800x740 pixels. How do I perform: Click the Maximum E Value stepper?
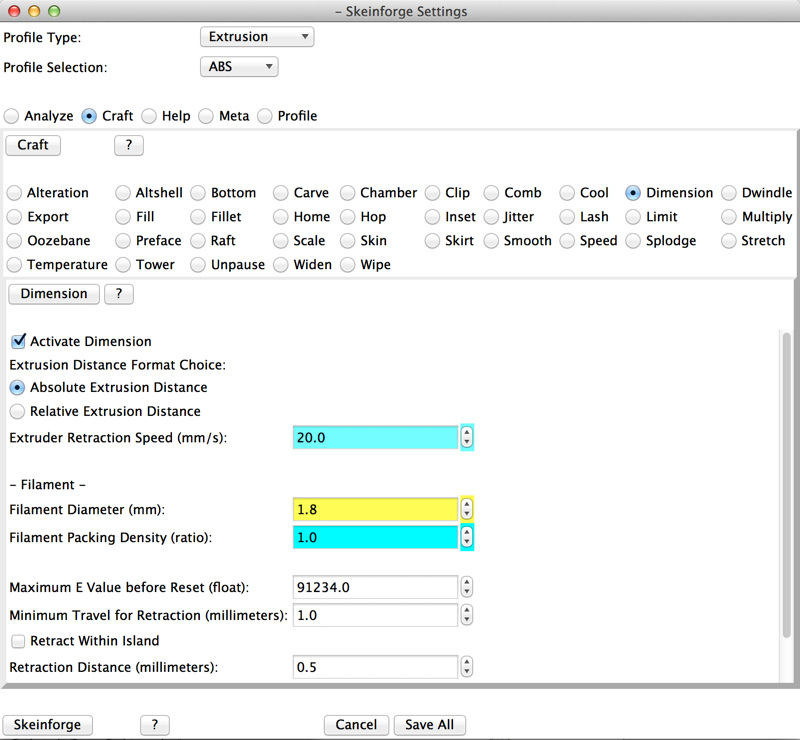coord(467,587)
